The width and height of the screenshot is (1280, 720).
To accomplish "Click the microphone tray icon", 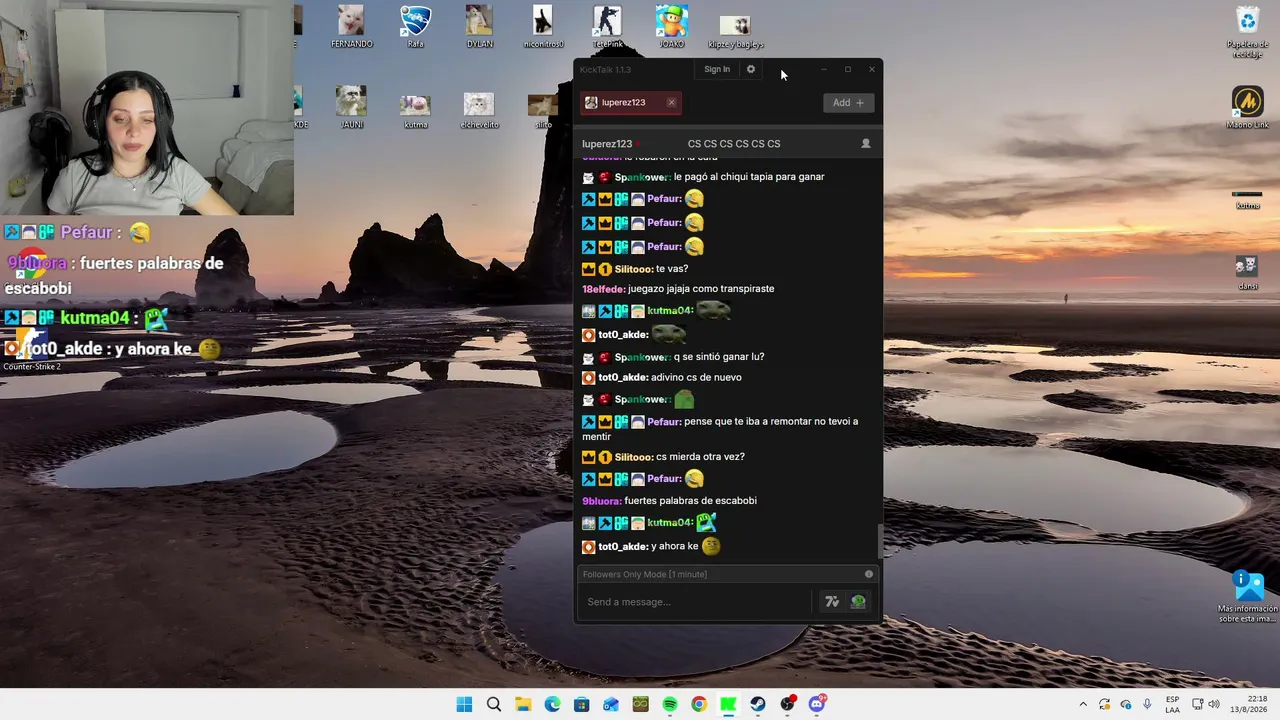I will coord(1147,704).
